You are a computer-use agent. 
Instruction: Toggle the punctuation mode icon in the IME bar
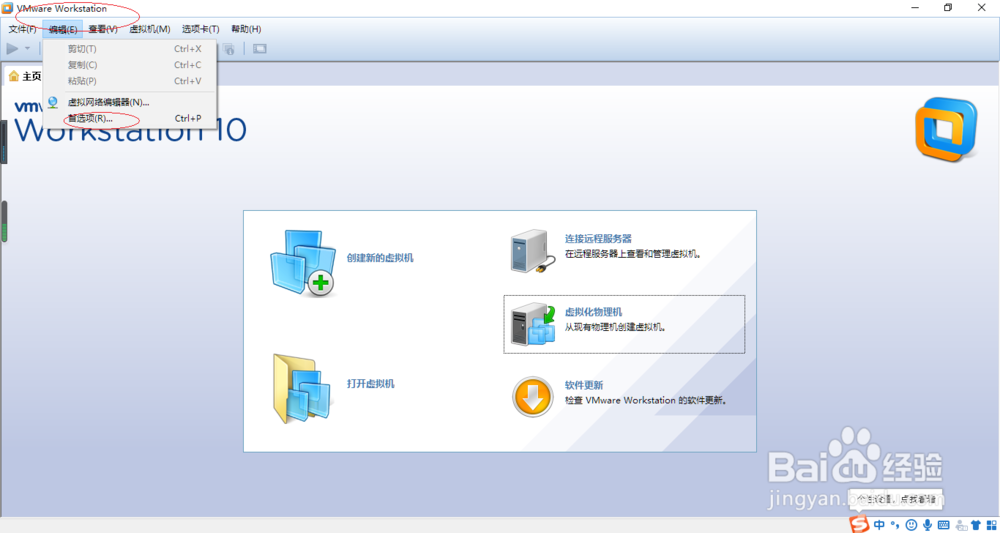tap(895, 525)
